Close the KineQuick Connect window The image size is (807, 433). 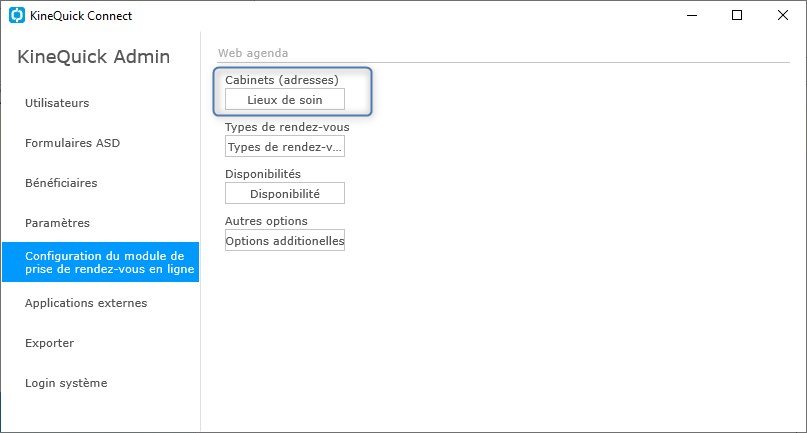tap(783, 15)
